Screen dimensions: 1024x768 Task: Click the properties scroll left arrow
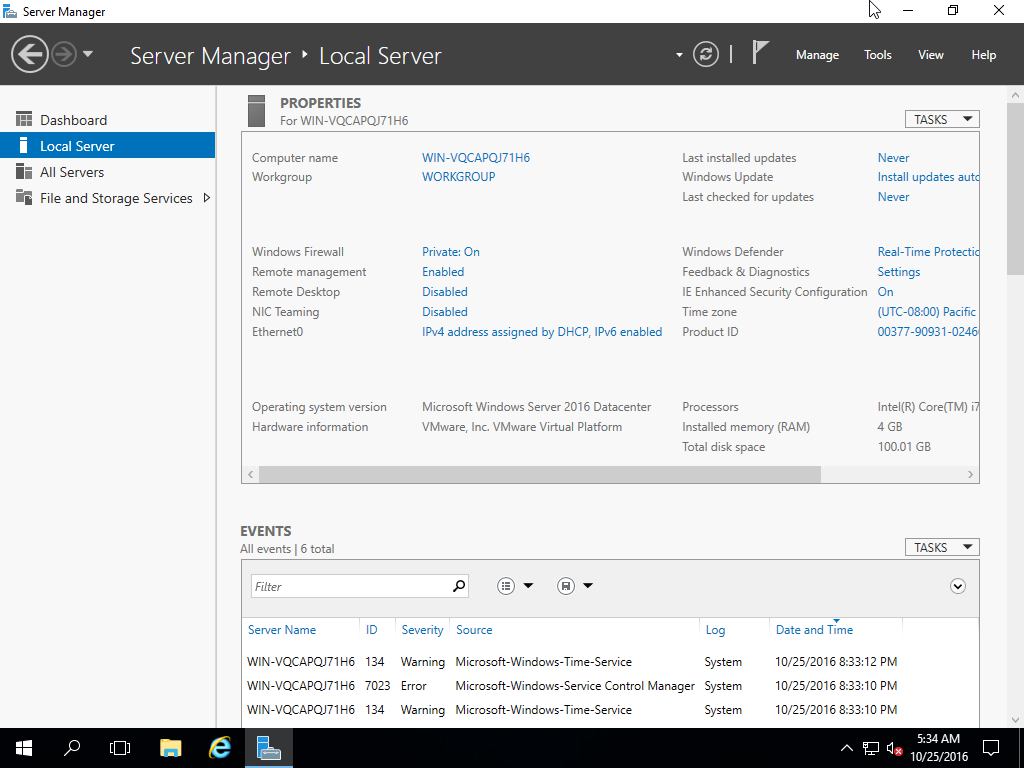pos(251,475)
